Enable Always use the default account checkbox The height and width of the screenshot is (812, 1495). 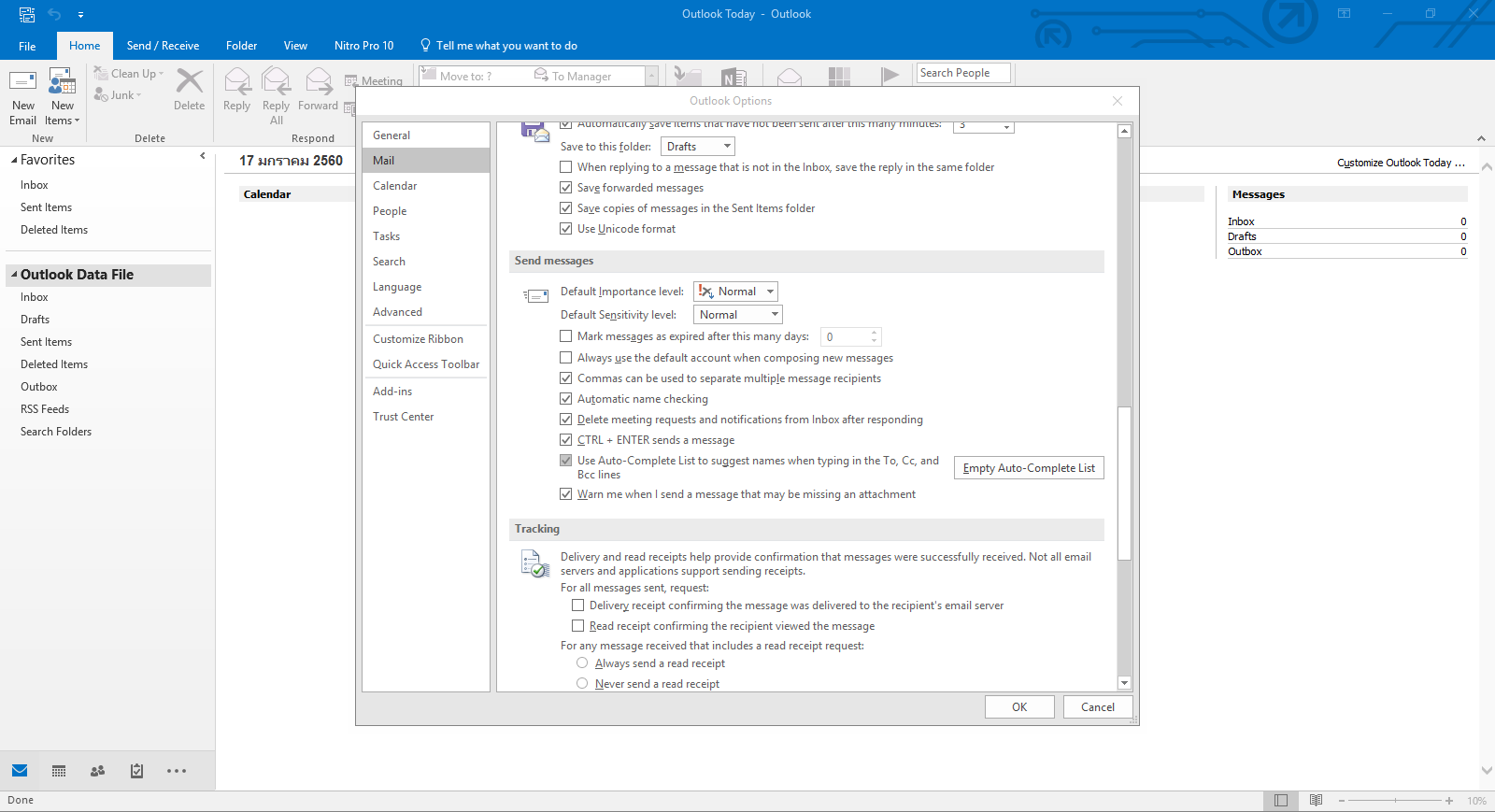(565, 358)
